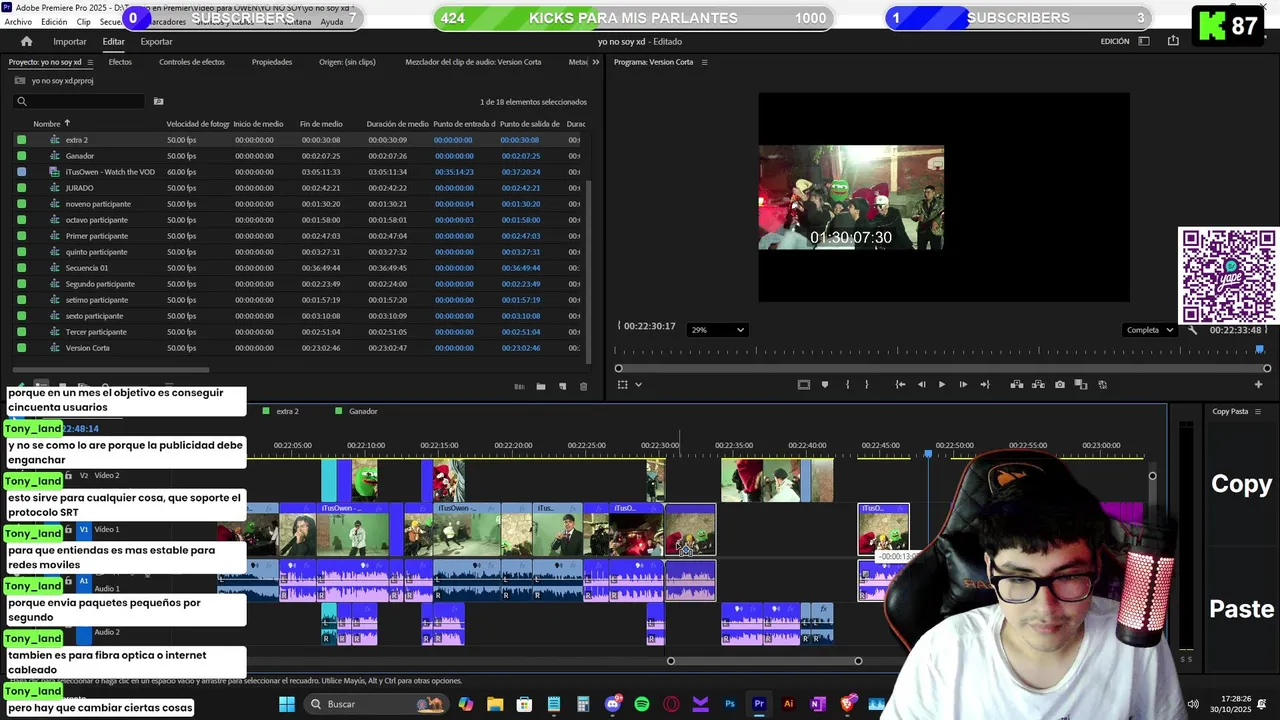Select the Ganador sequence row

tap(300, 156)
